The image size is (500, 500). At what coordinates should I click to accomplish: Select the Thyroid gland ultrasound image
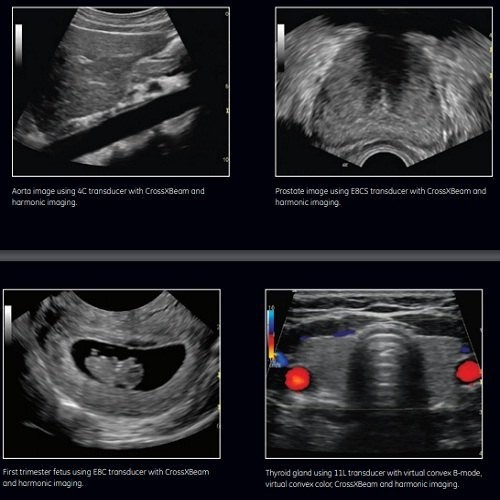point(374,374)
